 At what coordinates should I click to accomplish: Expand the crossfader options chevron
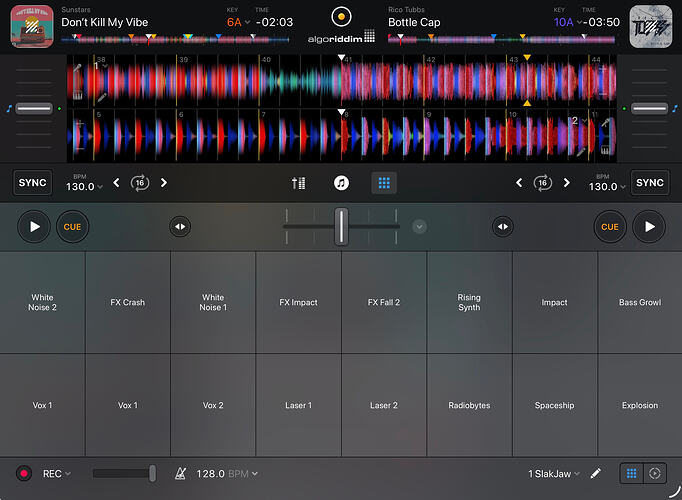tap(419, 227)
